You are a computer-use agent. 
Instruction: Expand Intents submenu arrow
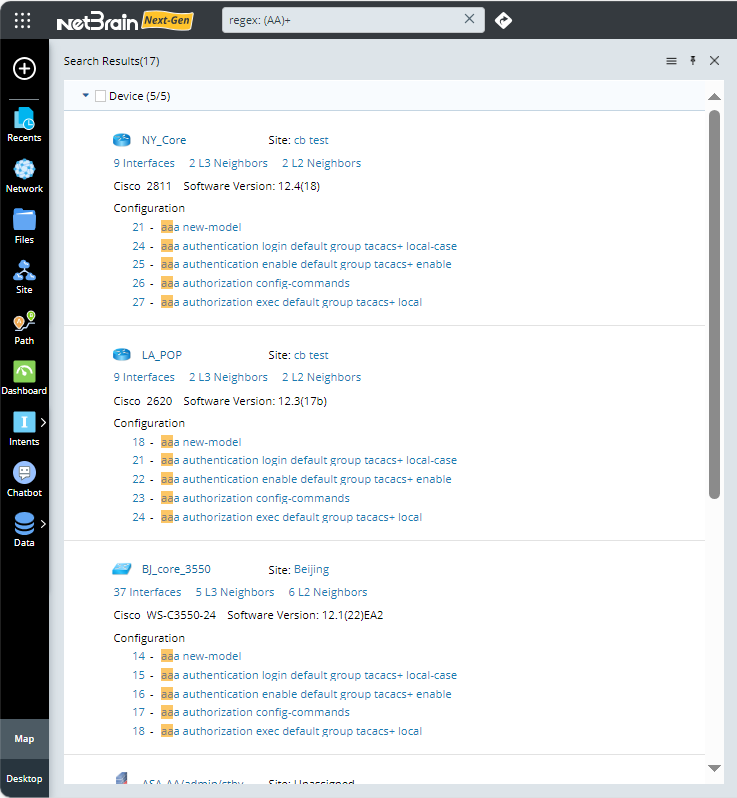click(x=43, y=422)
